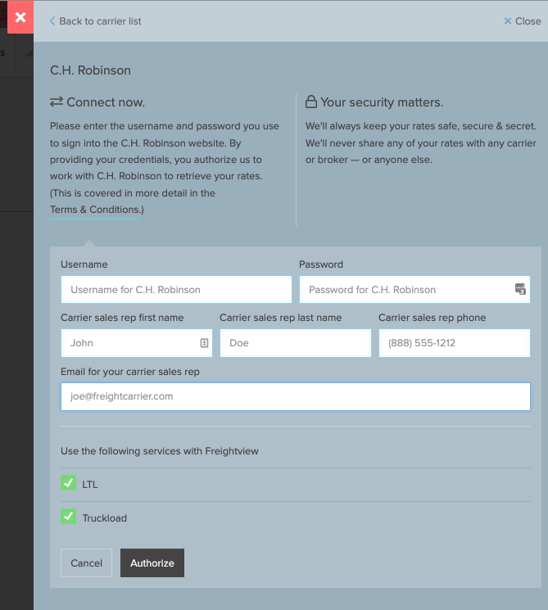548x610 pixels.
Task: Uncheck the LTL service checkbox
Action: click(68, 483)
